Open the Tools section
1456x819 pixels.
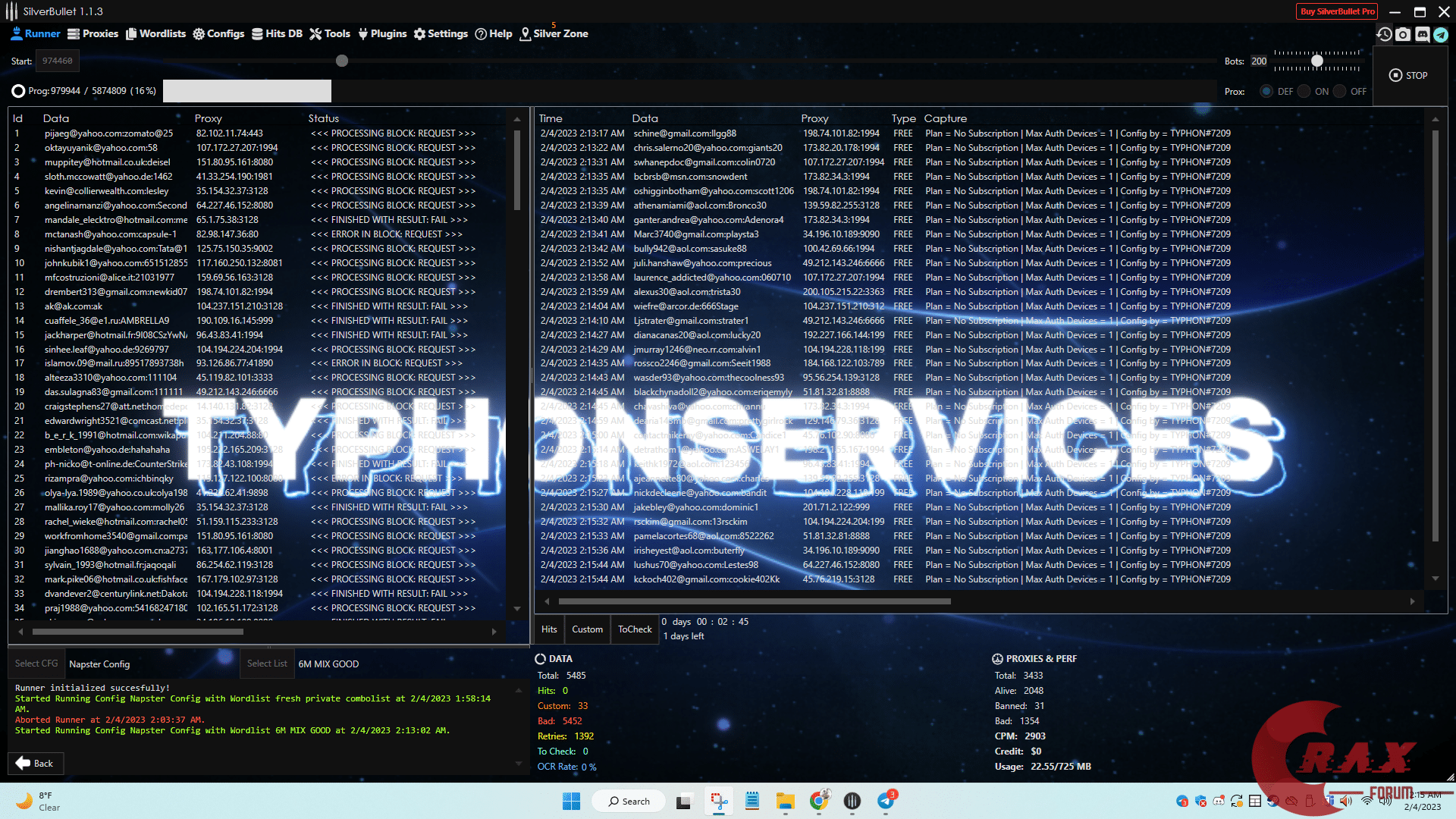pos(330,34)
